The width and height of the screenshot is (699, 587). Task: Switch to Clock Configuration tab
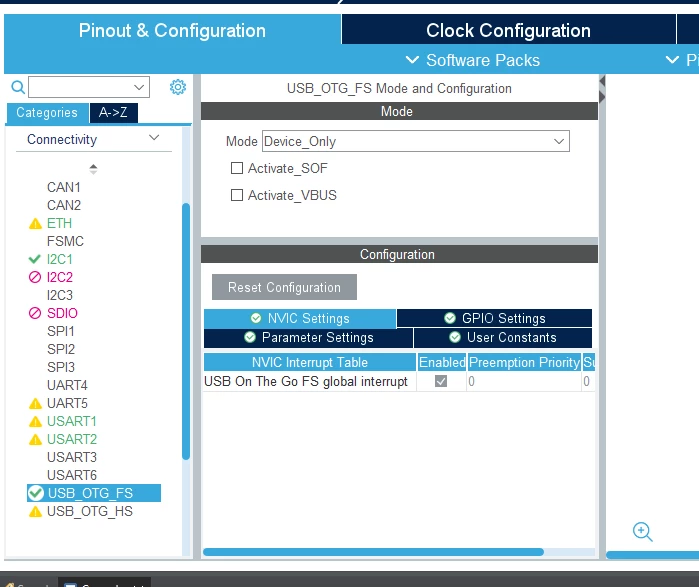508,30
